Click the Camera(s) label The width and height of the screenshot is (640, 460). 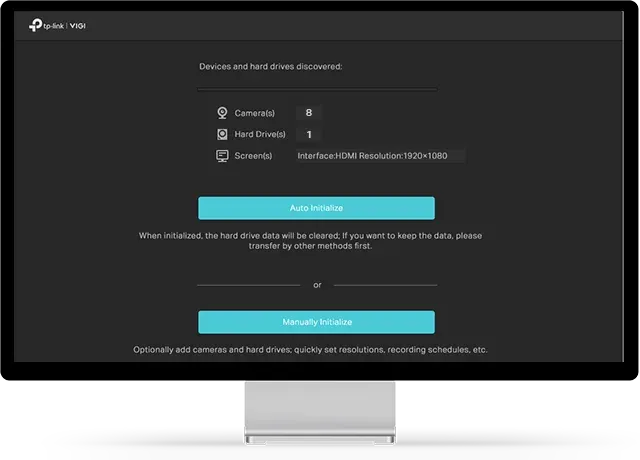click(254, 113)
